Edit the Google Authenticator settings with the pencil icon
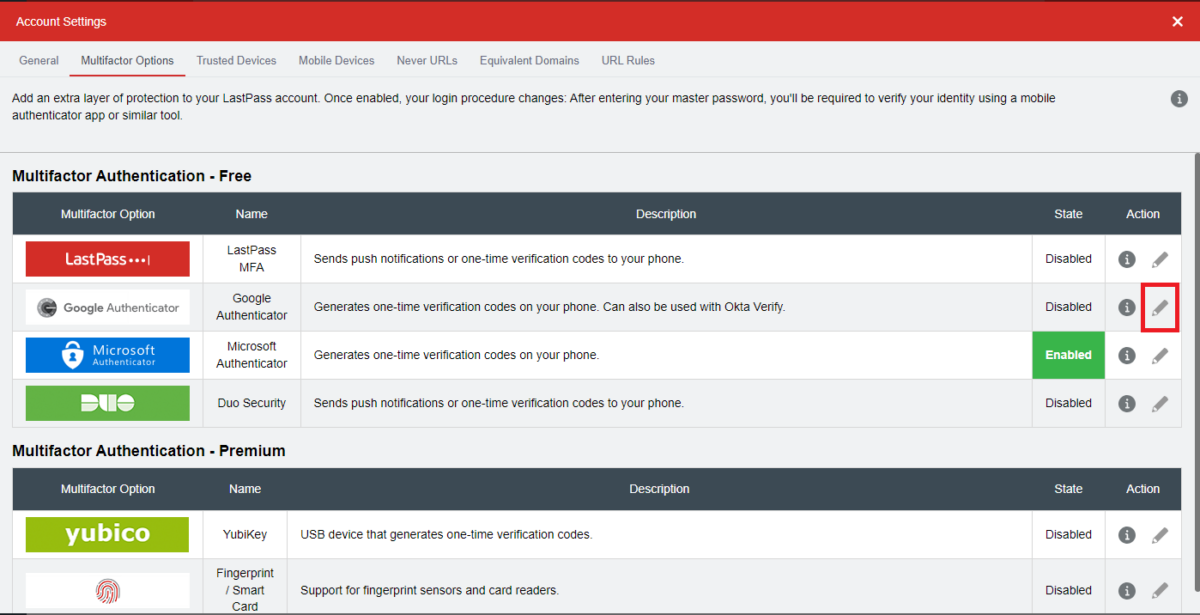Viewport: 1200px width, 615px height. 1160,307
